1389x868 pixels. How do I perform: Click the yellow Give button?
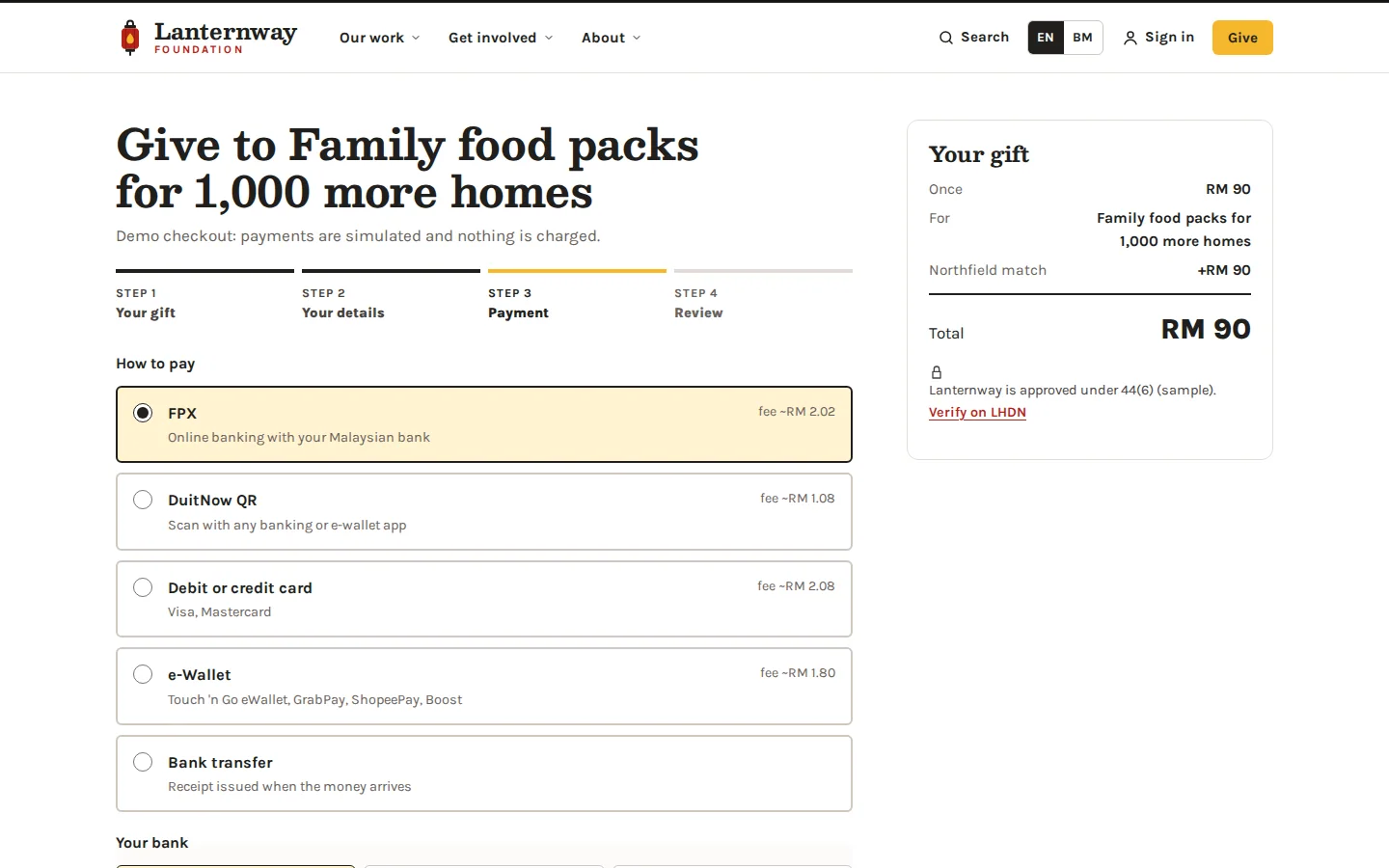pos(1242,38)
